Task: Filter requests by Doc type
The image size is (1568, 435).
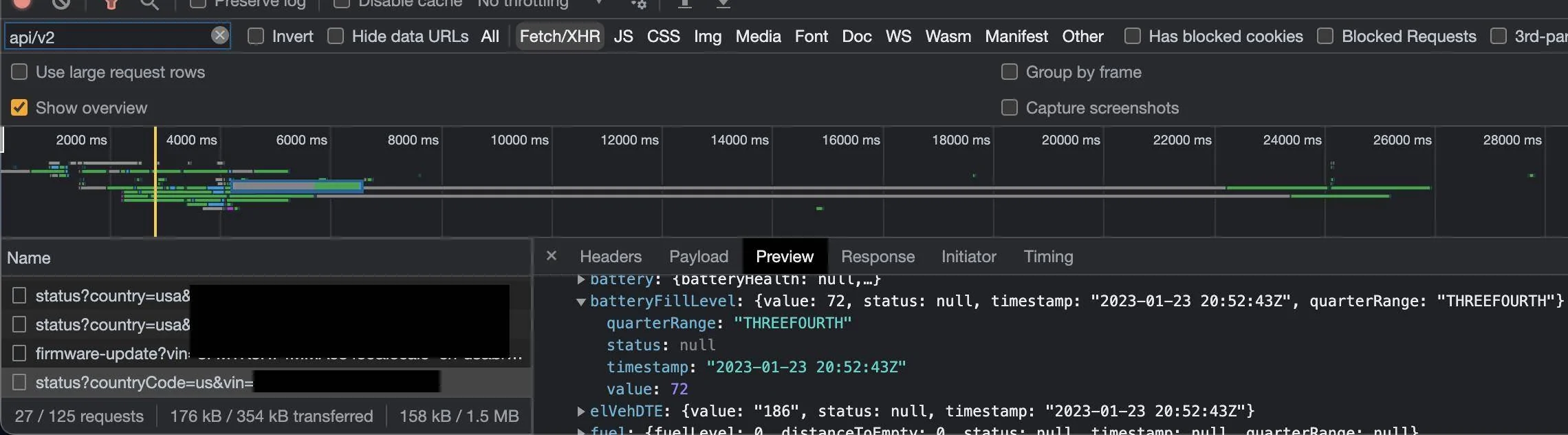Action: pyautogui.click(x=857, y=36)
